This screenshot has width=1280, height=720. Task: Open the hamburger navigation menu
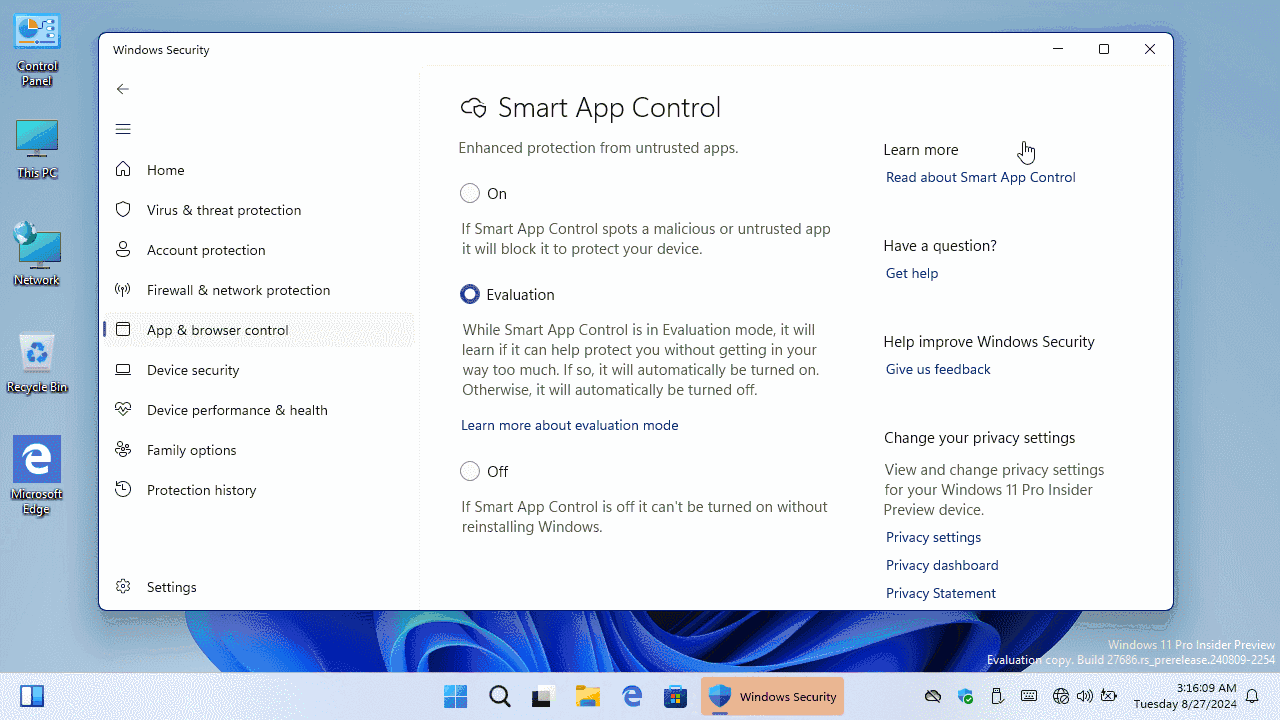click(x=123, y=129)
